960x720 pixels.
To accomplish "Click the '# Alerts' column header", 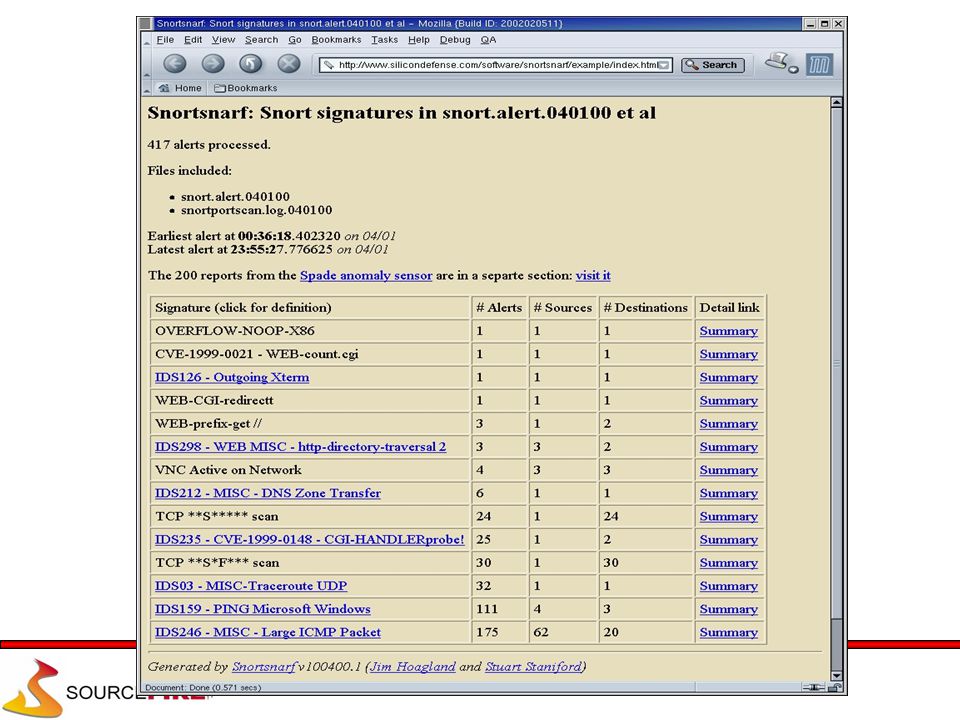I will pyautogui.click(x=499, y=308).
